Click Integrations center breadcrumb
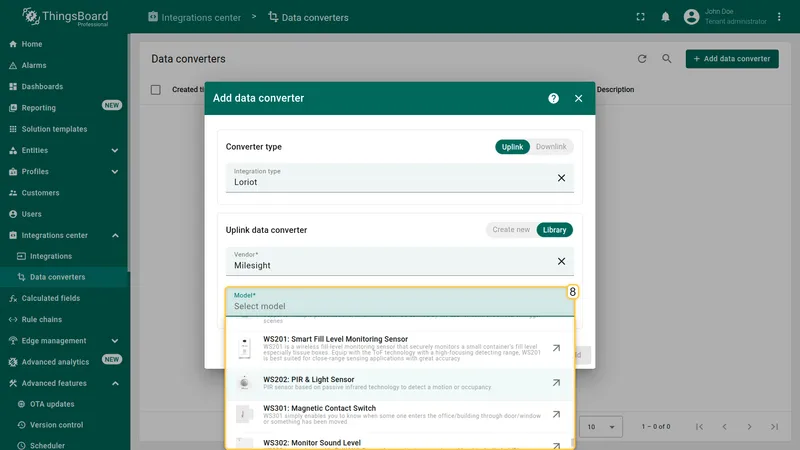 coord(194,17)
